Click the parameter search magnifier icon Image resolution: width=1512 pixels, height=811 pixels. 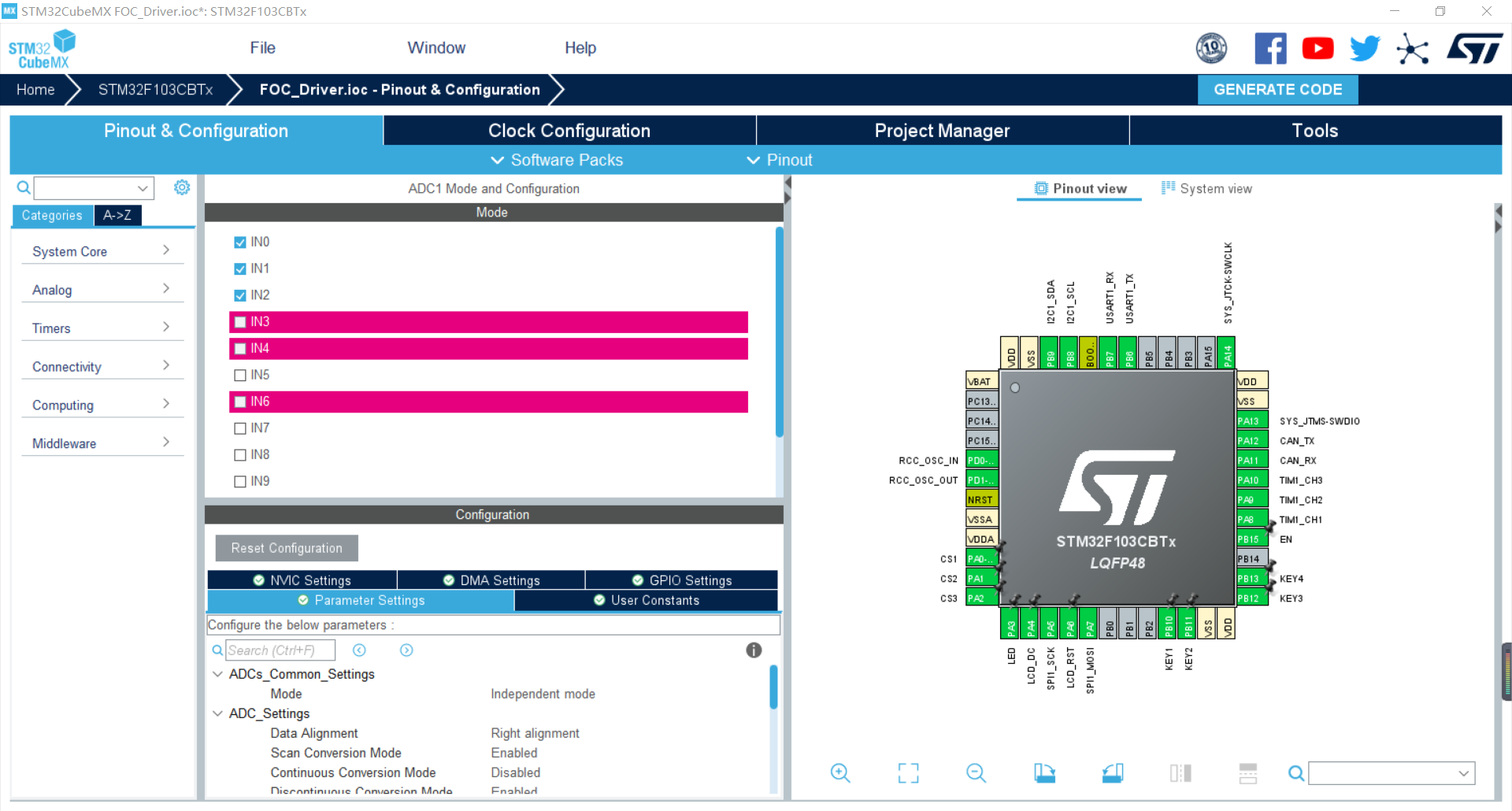(217, 650)
